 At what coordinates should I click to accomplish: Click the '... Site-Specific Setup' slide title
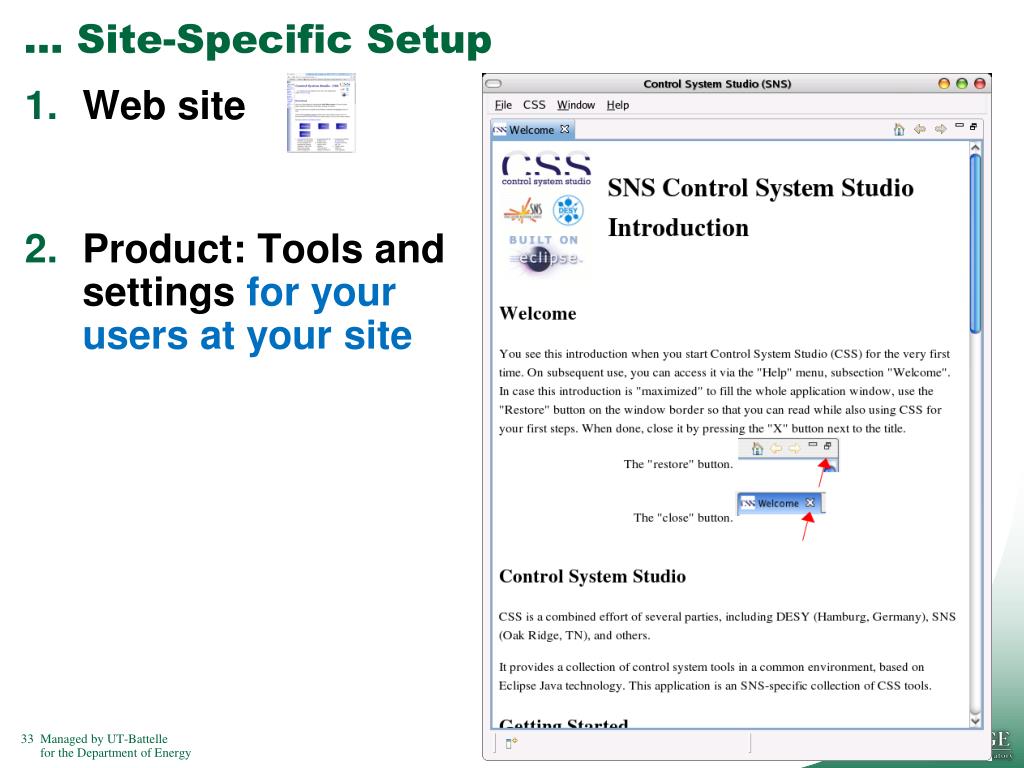pyautogui.click(x=258, y=39)
